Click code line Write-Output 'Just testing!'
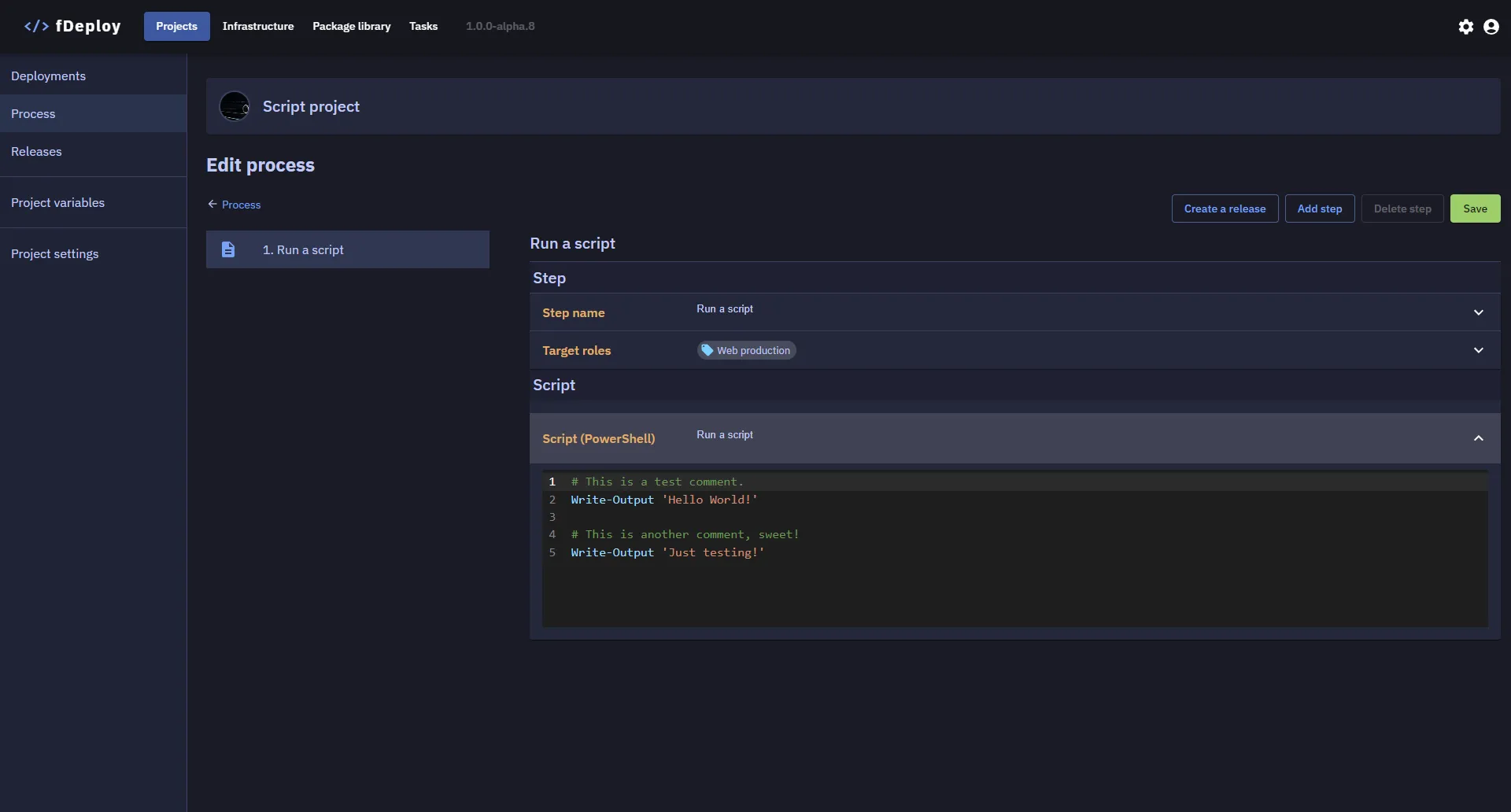Viewport: 1511px width, 812px height. (x=667, y=552)
